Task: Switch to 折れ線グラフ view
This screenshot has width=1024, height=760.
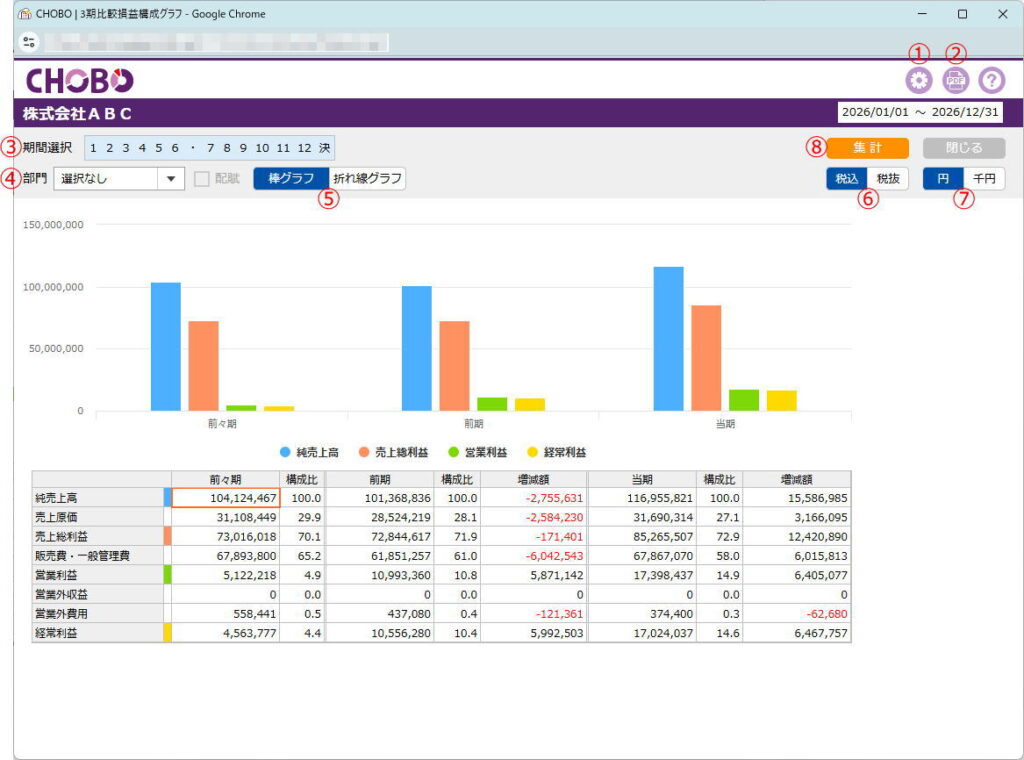Action: 367,178
